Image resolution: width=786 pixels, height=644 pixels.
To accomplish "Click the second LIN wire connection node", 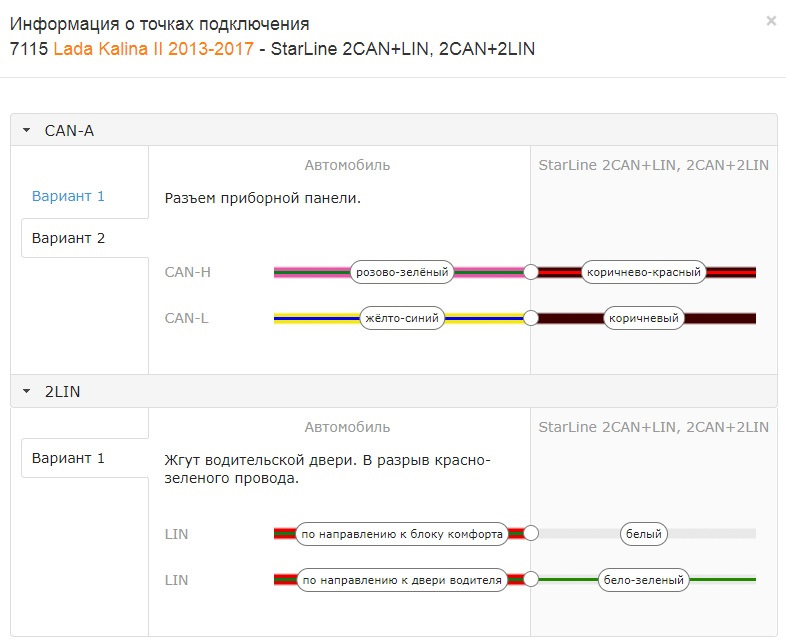I will coord(531,579).
